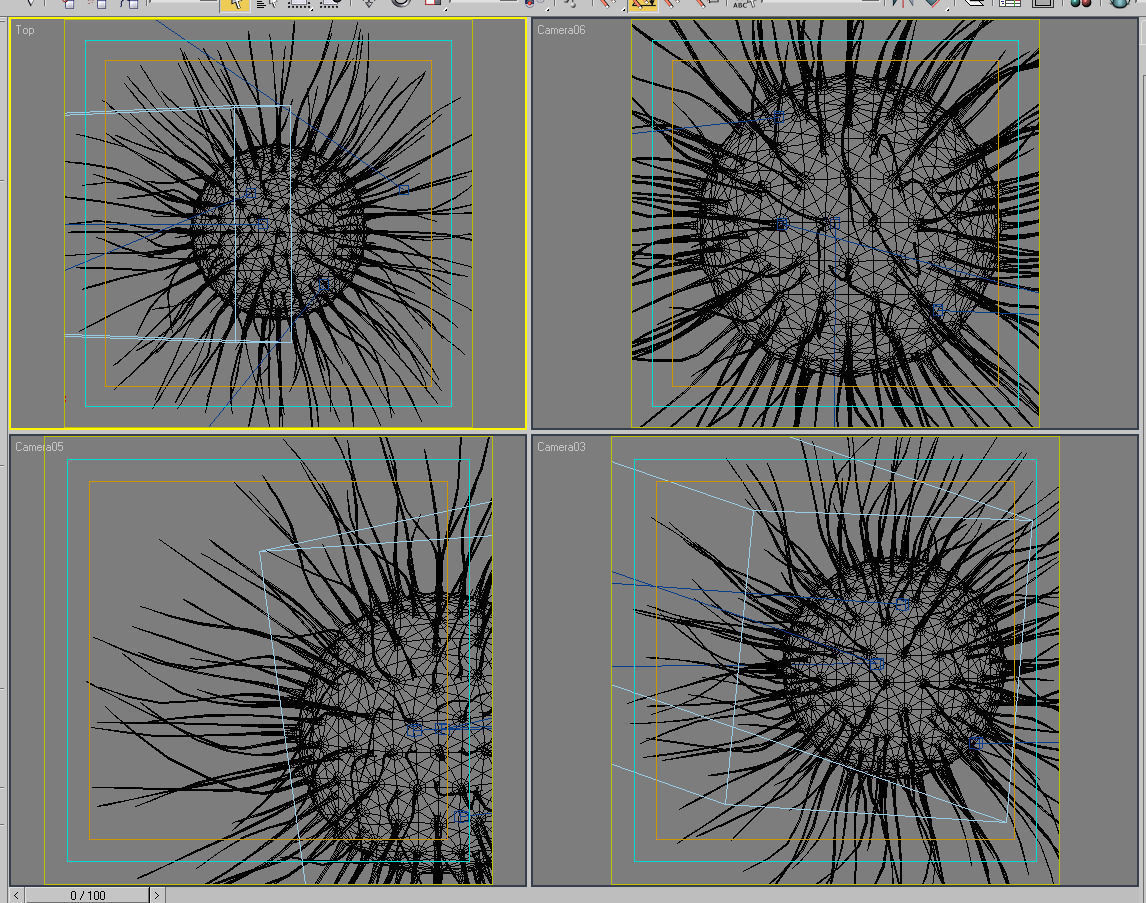This screenshot has height=903, width=1146.
Task: Click the Camera06 viewport label
Action: pos(561,30)
